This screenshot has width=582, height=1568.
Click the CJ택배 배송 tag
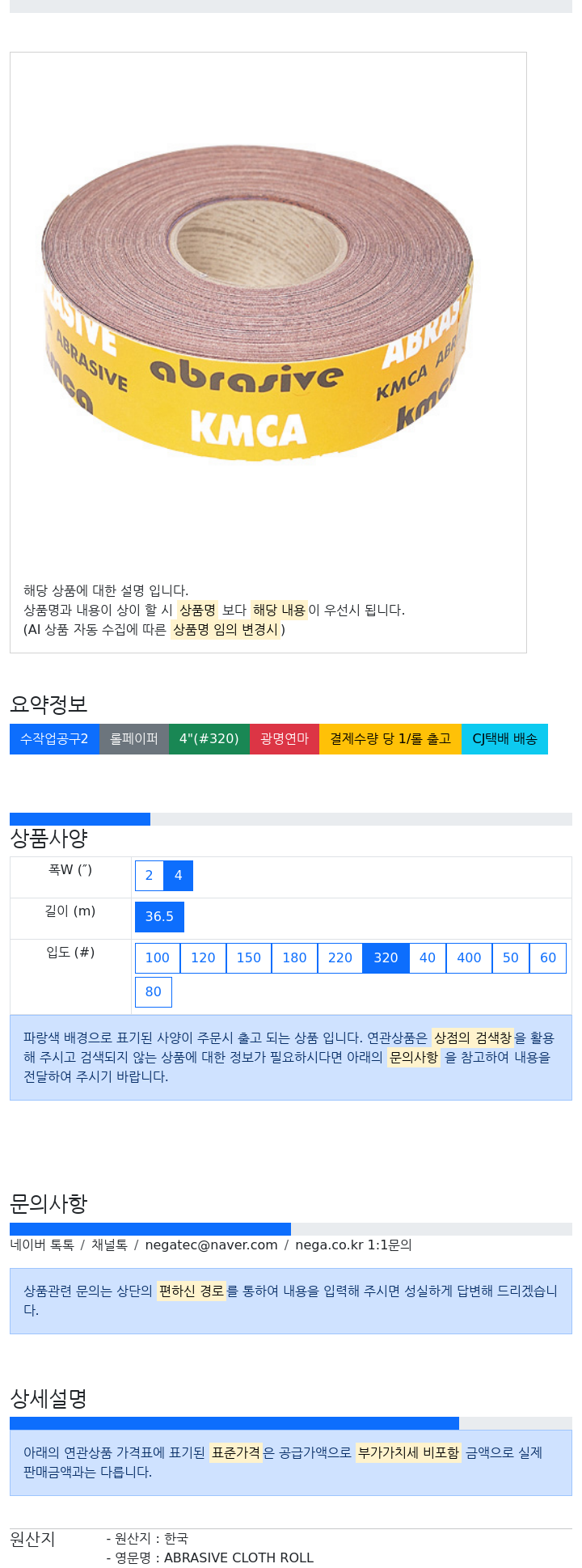tap(504, 739)
